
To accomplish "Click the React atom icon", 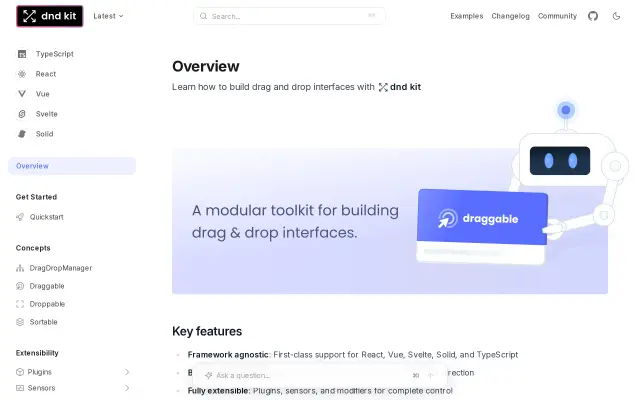I will coord(22,74).
